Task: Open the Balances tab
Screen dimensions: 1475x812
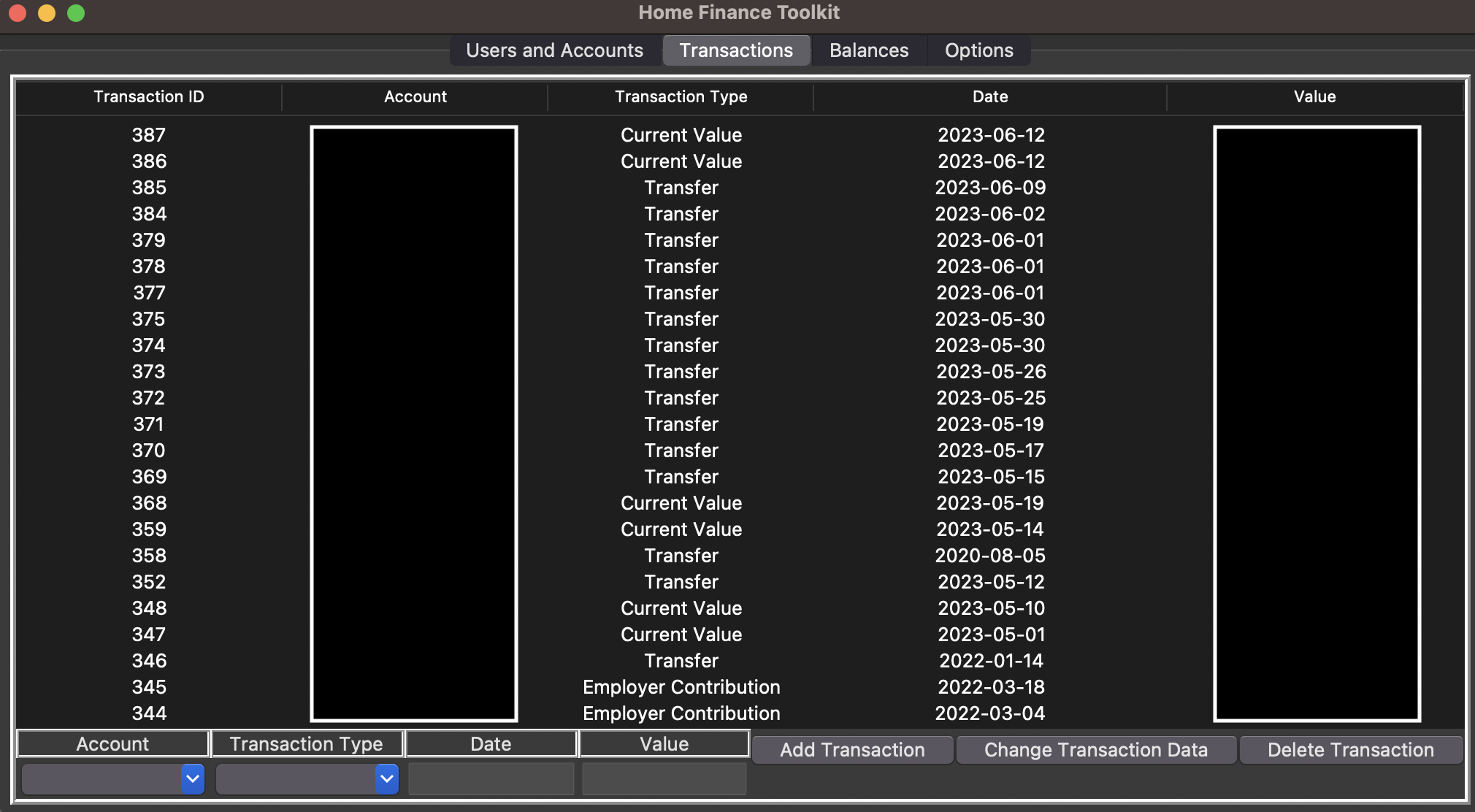Action: coord(869,50)
